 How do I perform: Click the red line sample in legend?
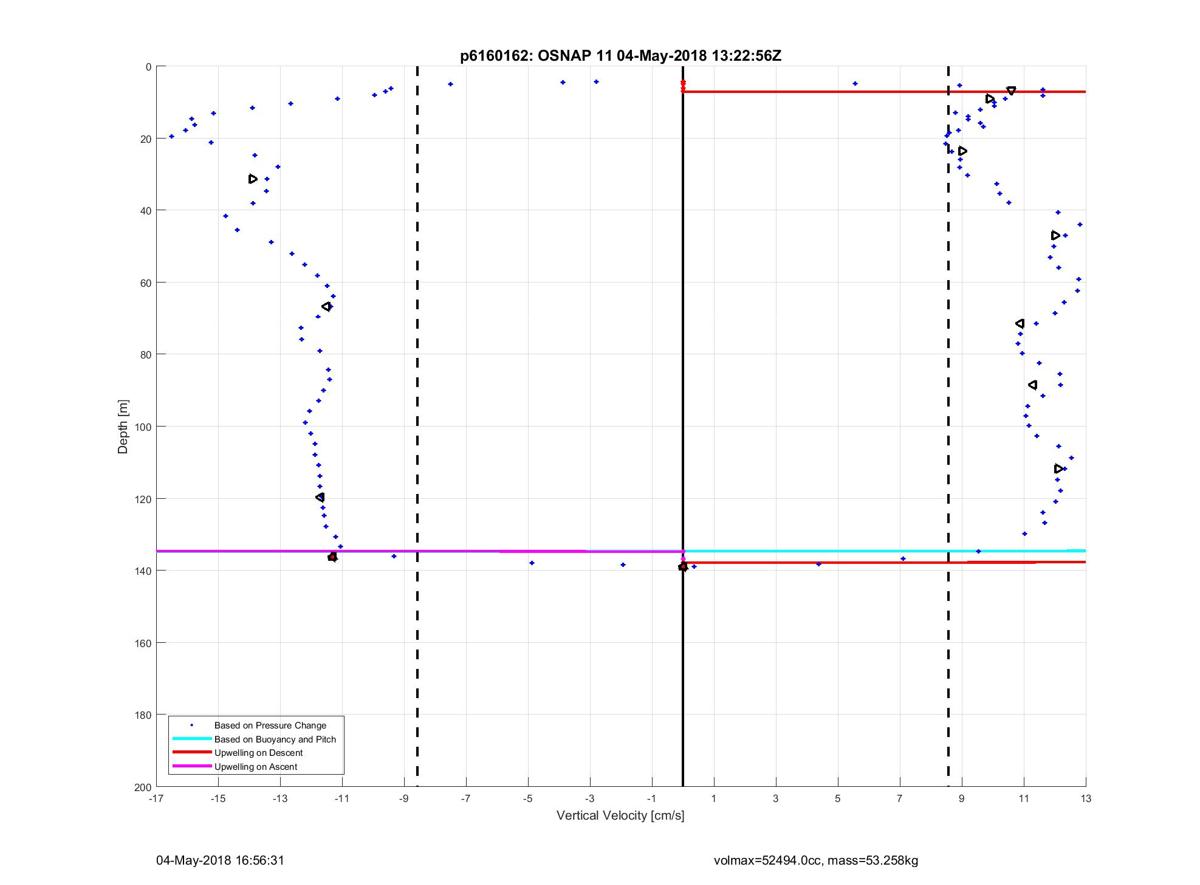click(x=192, y=753)
